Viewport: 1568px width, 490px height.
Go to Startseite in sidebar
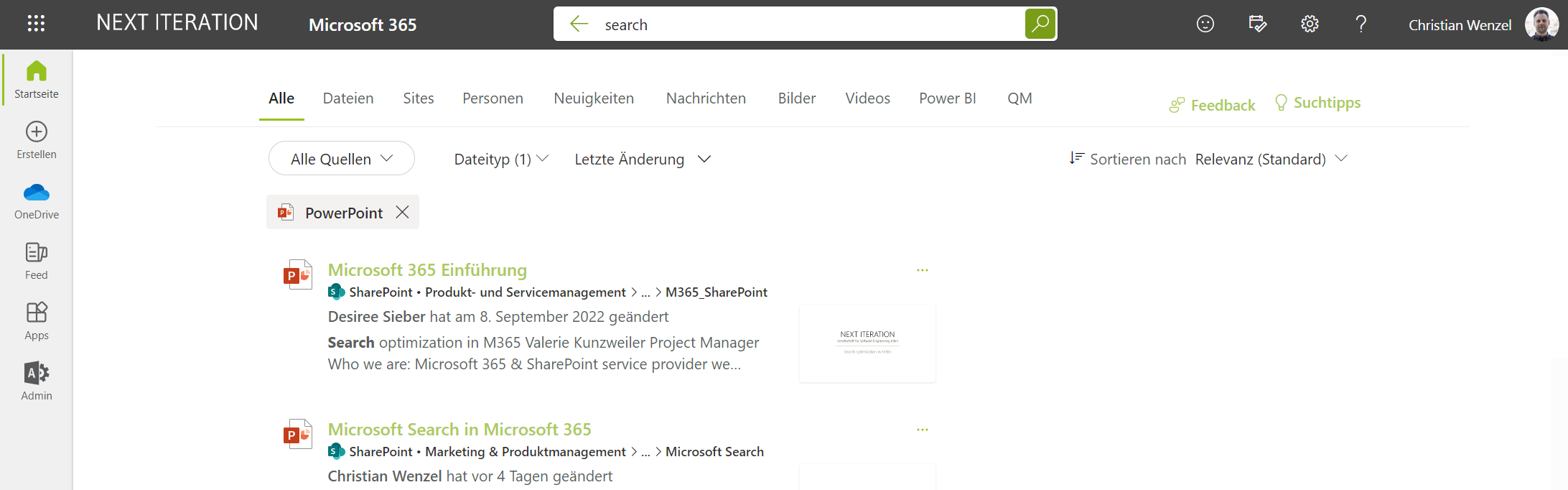tap(37, 79)
